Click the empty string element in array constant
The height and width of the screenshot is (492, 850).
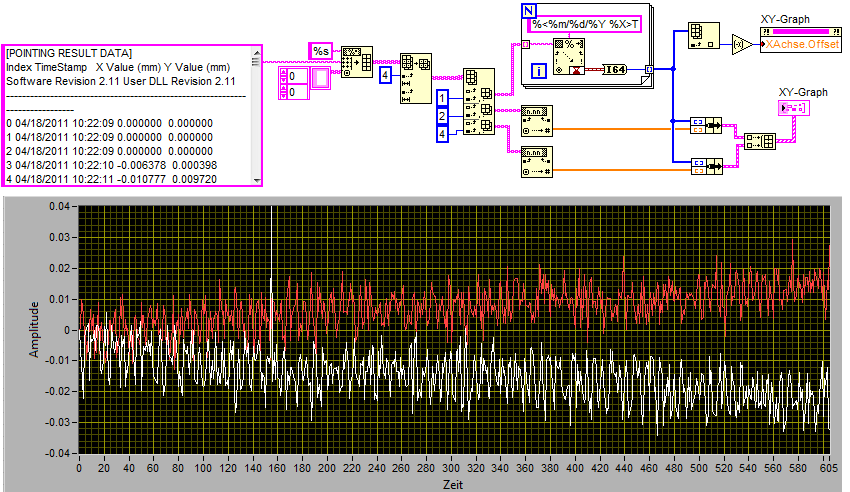click(x=320, y=78)
